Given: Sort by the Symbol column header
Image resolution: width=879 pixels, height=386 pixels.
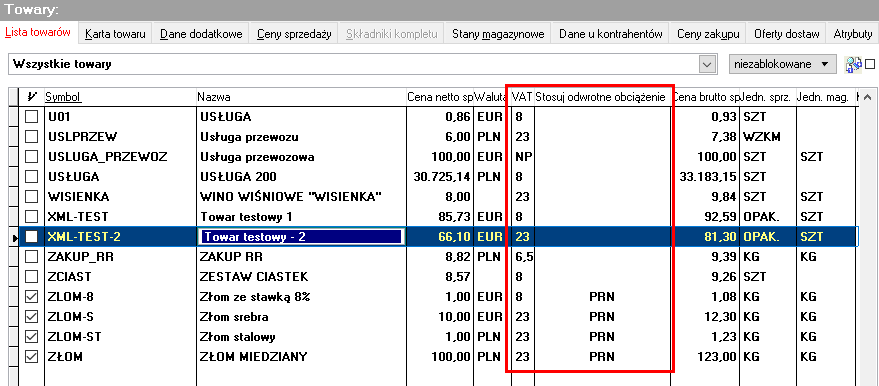Looking at the screenshot, I should pyautogui.click(x=63, y=97).
